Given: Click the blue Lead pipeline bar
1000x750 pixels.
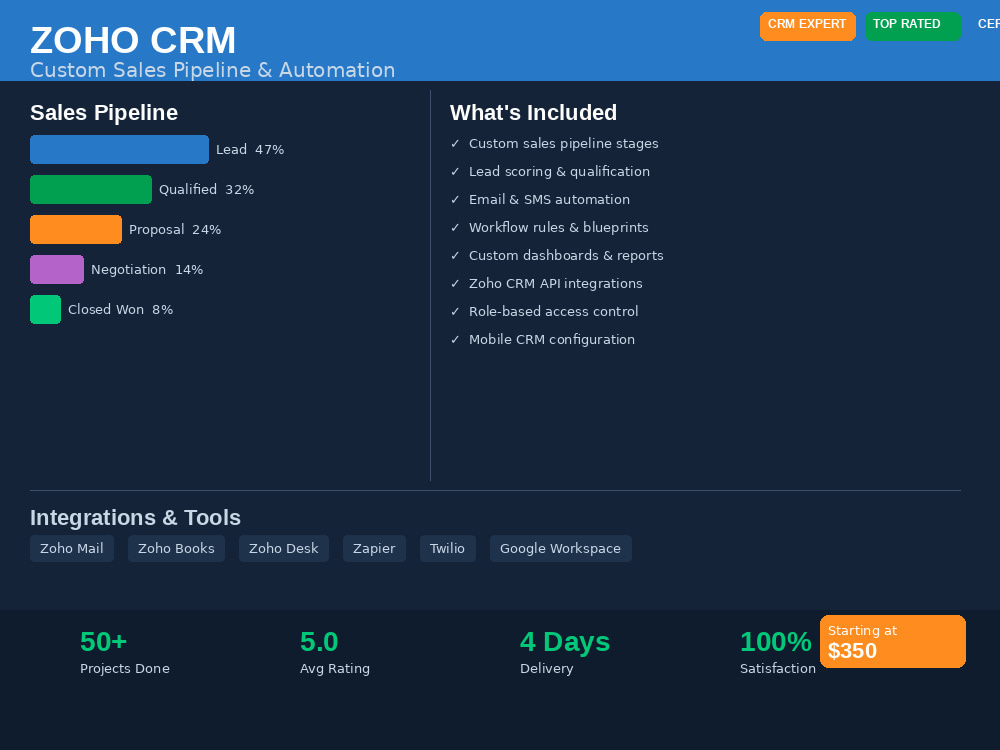Looking at the screenshot, I should 119,149.
